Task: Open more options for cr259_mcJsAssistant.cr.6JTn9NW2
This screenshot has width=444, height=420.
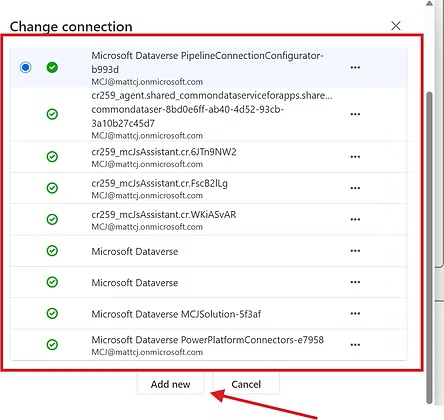Action: click(355, 157)
